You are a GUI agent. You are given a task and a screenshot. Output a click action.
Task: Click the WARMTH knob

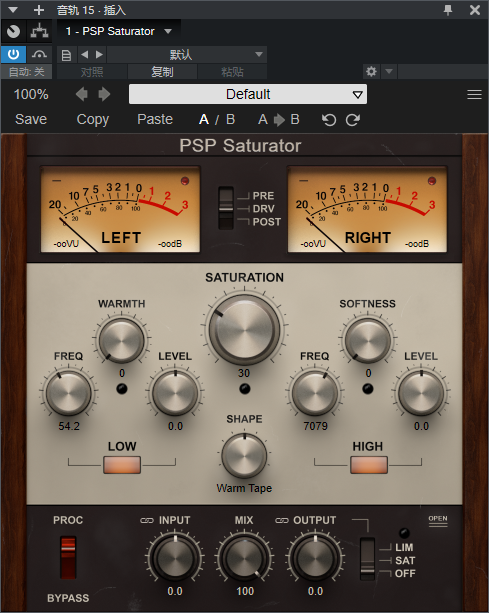click(x=122, y=340)
